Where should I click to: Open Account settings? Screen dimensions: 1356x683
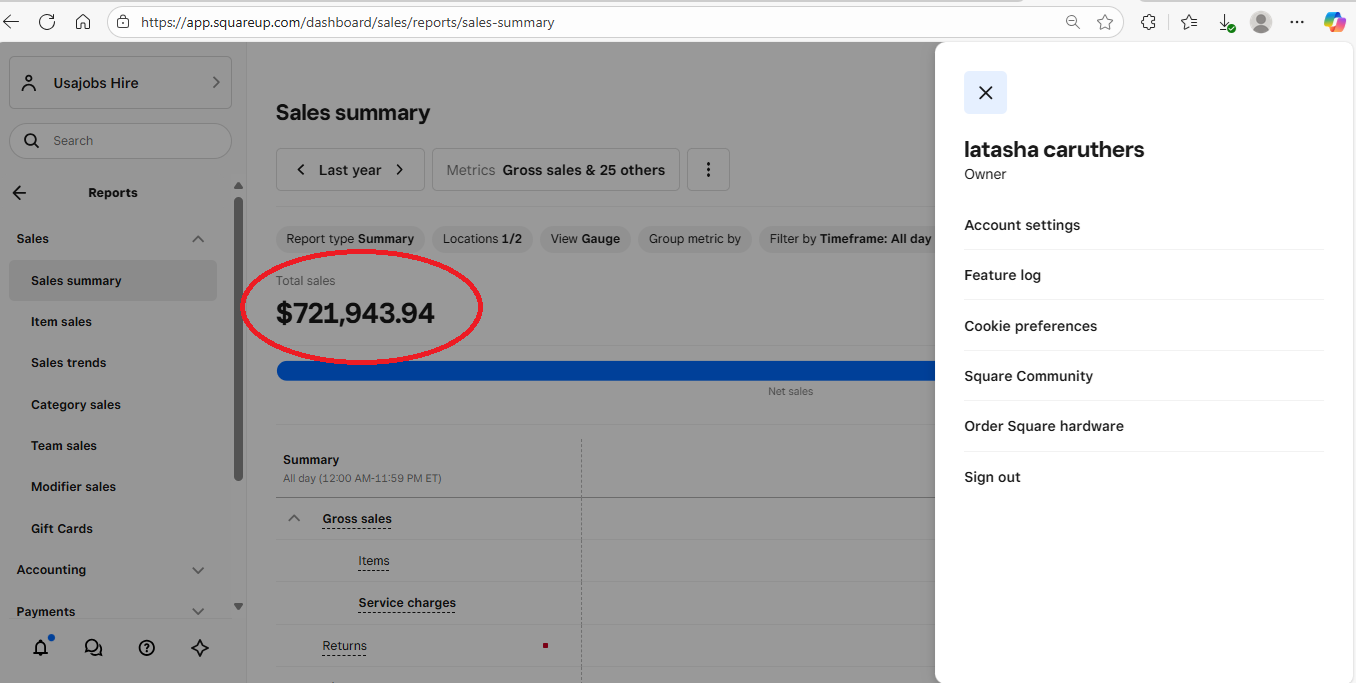[x=1022, y=225]
